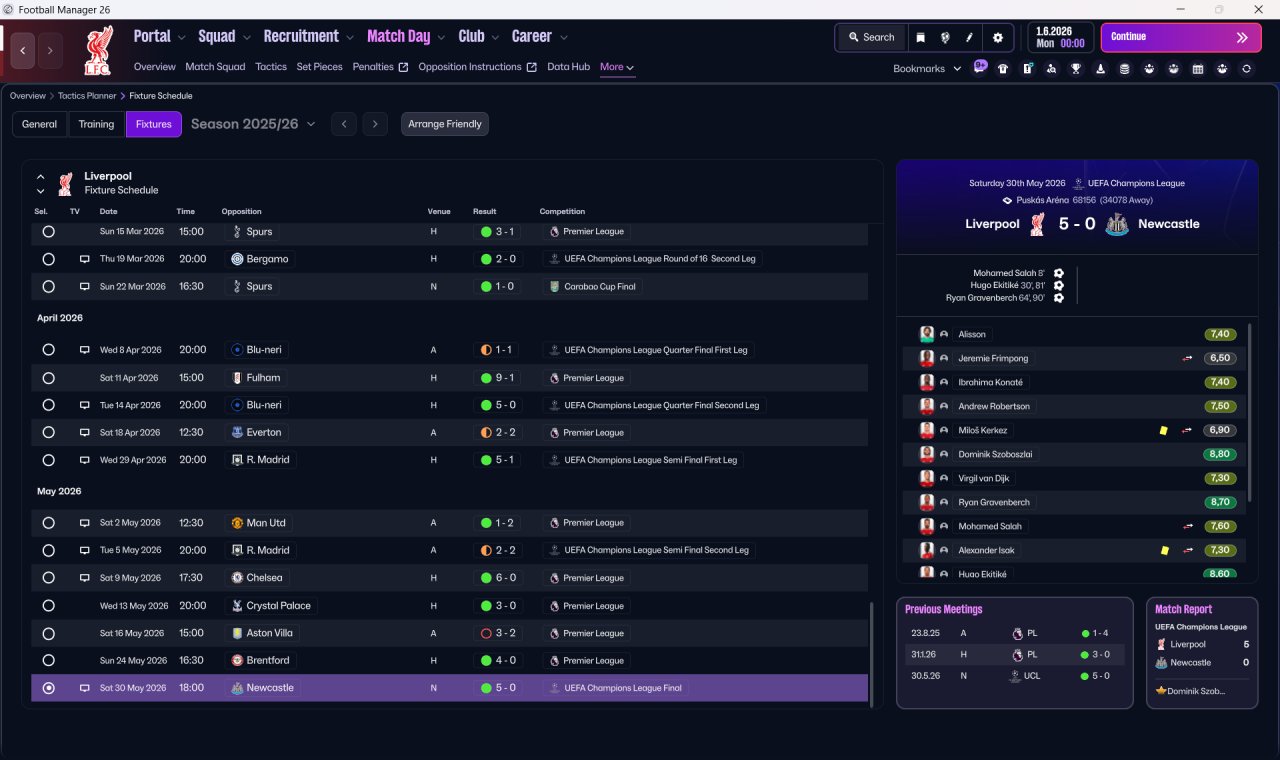Image resolution: width=1280 pixels, height=760 pixels.
Task: Click the training cone shortcut icon
Action: click(x=1101, y=69)
